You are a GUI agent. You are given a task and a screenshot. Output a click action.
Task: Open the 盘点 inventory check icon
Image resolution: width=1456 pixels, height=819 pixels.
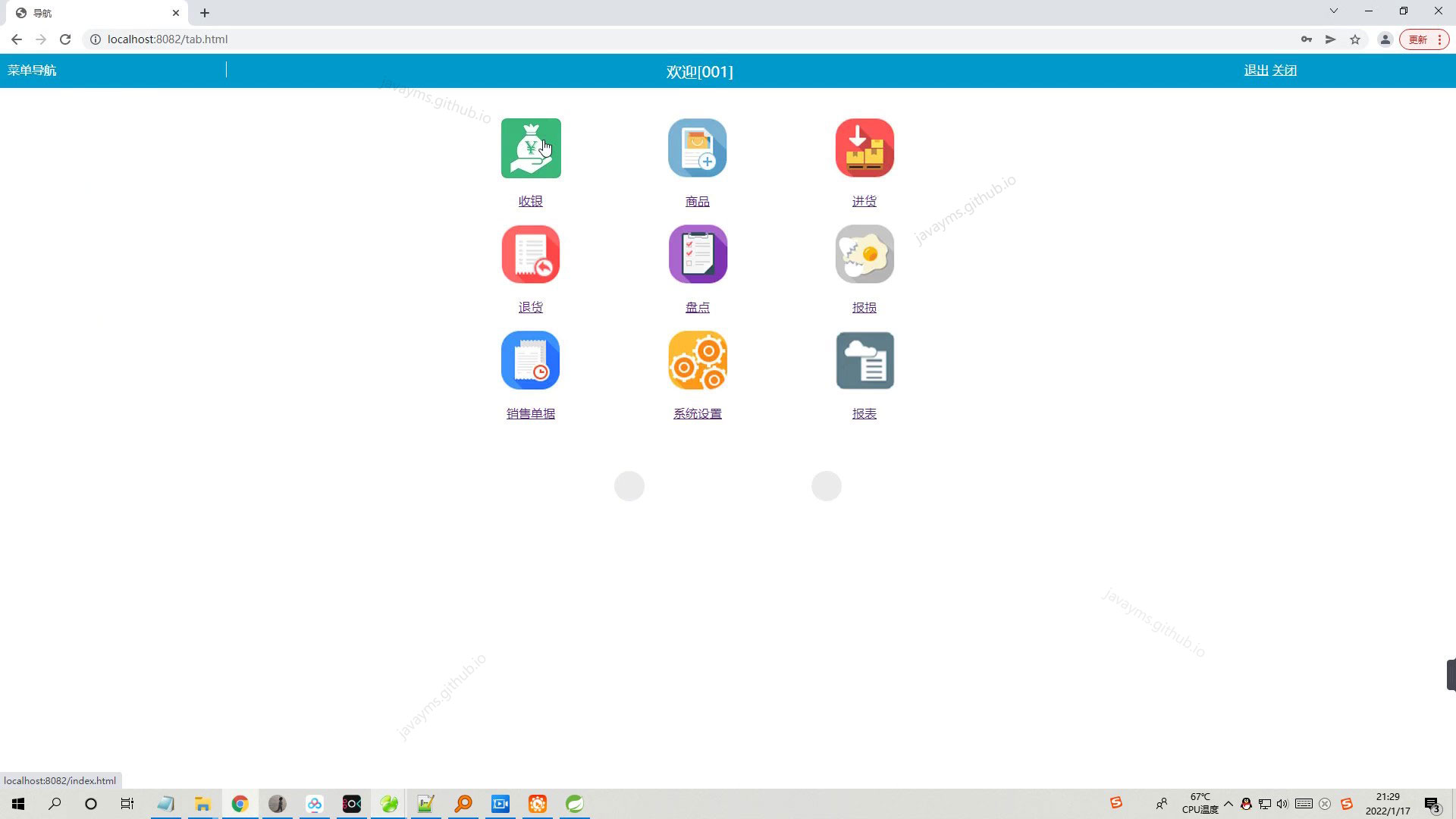point(697,254)
